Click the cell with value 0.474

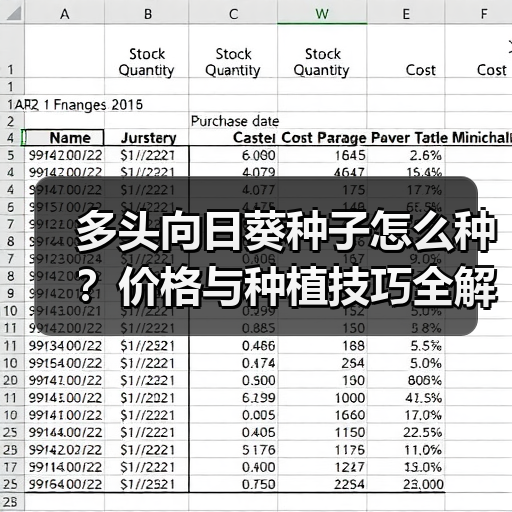coord(233,363)
